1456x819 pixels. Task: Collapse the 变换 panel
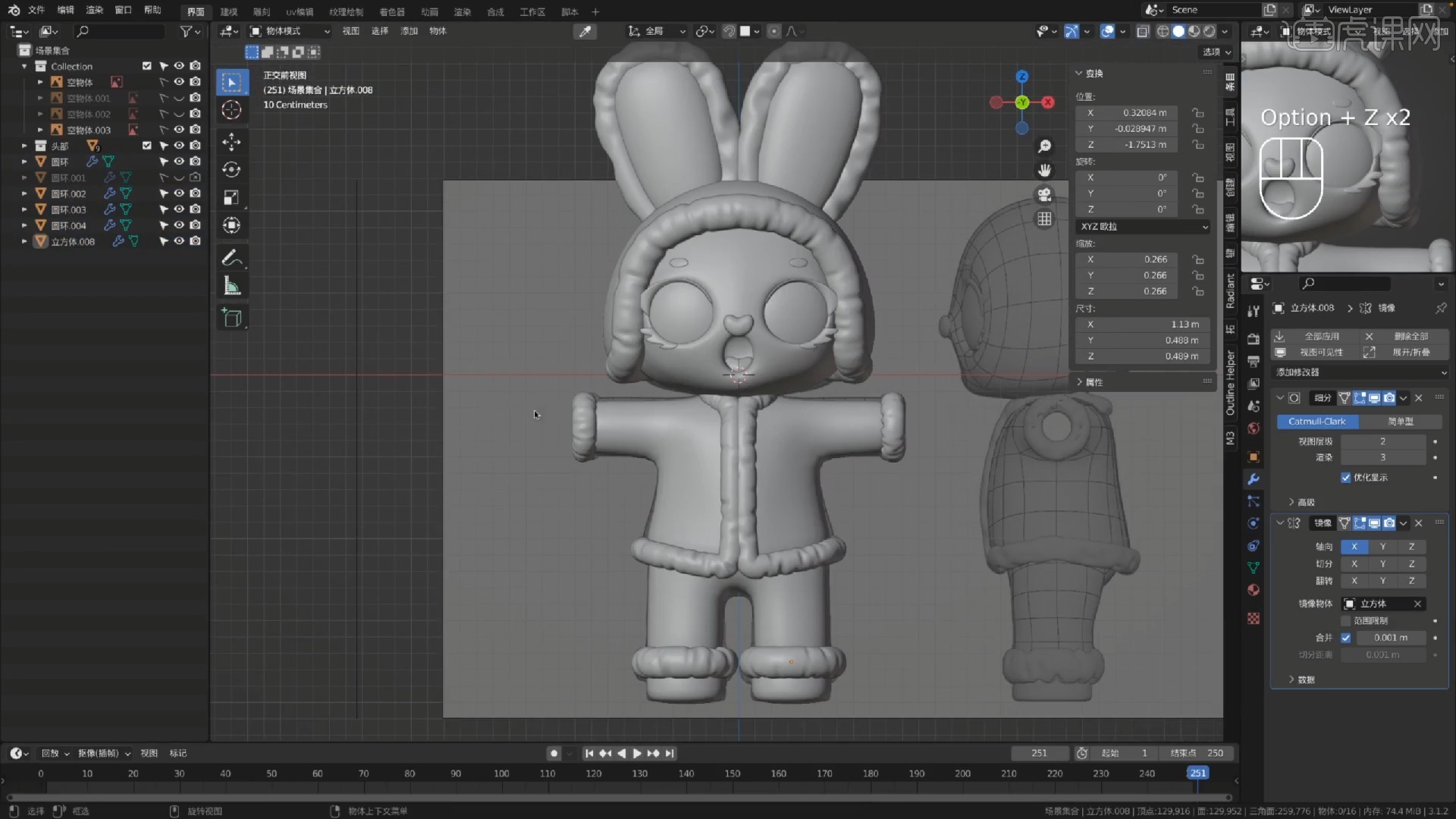[1089, 74]
